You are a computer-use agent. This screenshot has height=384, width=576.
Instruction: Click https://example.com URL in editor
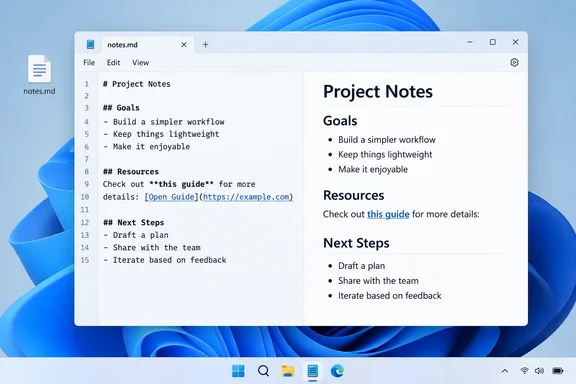pyautogui.click(x=246, y=197)
